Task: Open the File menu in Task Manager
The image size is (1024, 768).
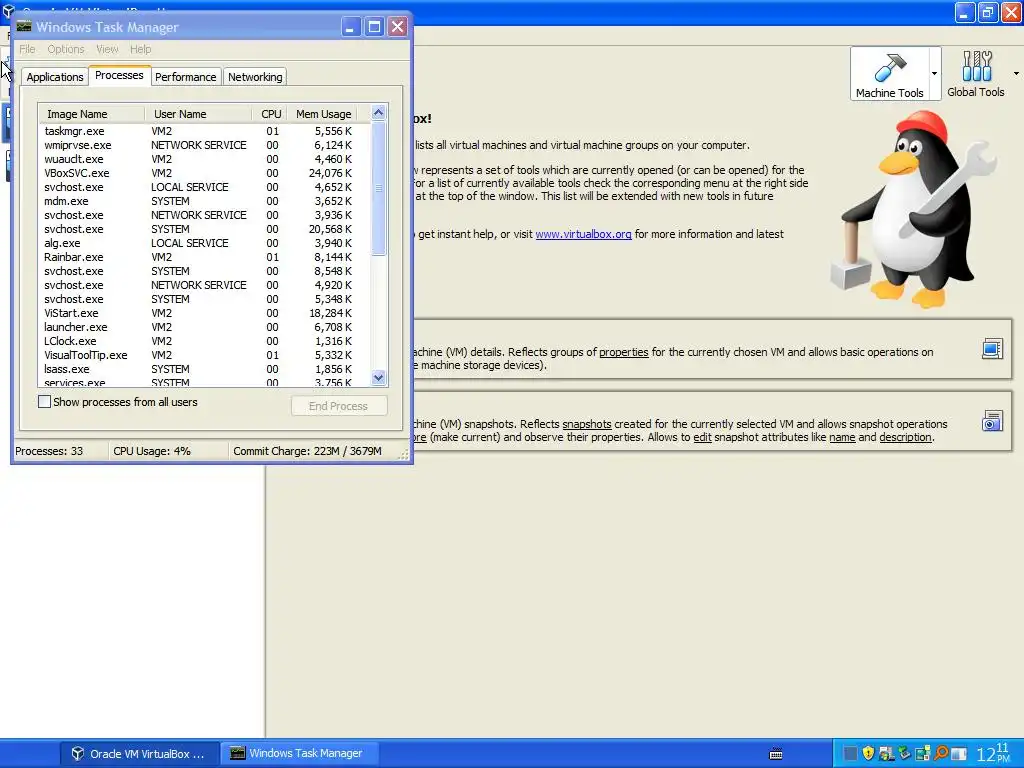Action: tap(27, 49)
